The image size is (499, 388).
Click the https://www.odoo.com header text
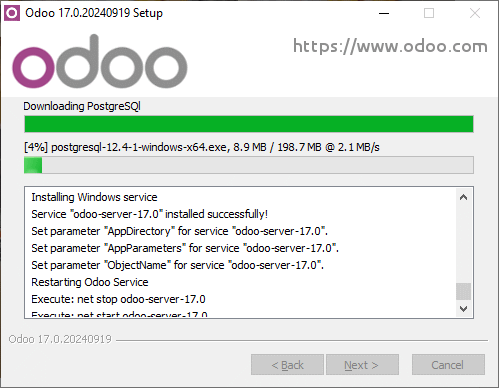[390, 47]
